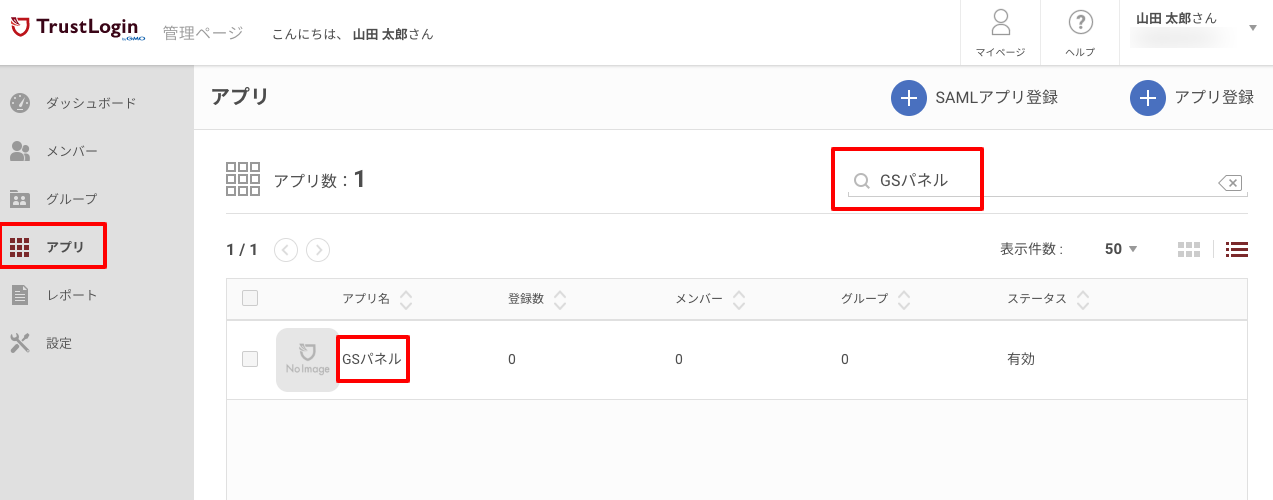Sort by アプリ名 column arrows
Viewport: 1273px width, 500px height.
pyautogui.click(x=406, y=299)
